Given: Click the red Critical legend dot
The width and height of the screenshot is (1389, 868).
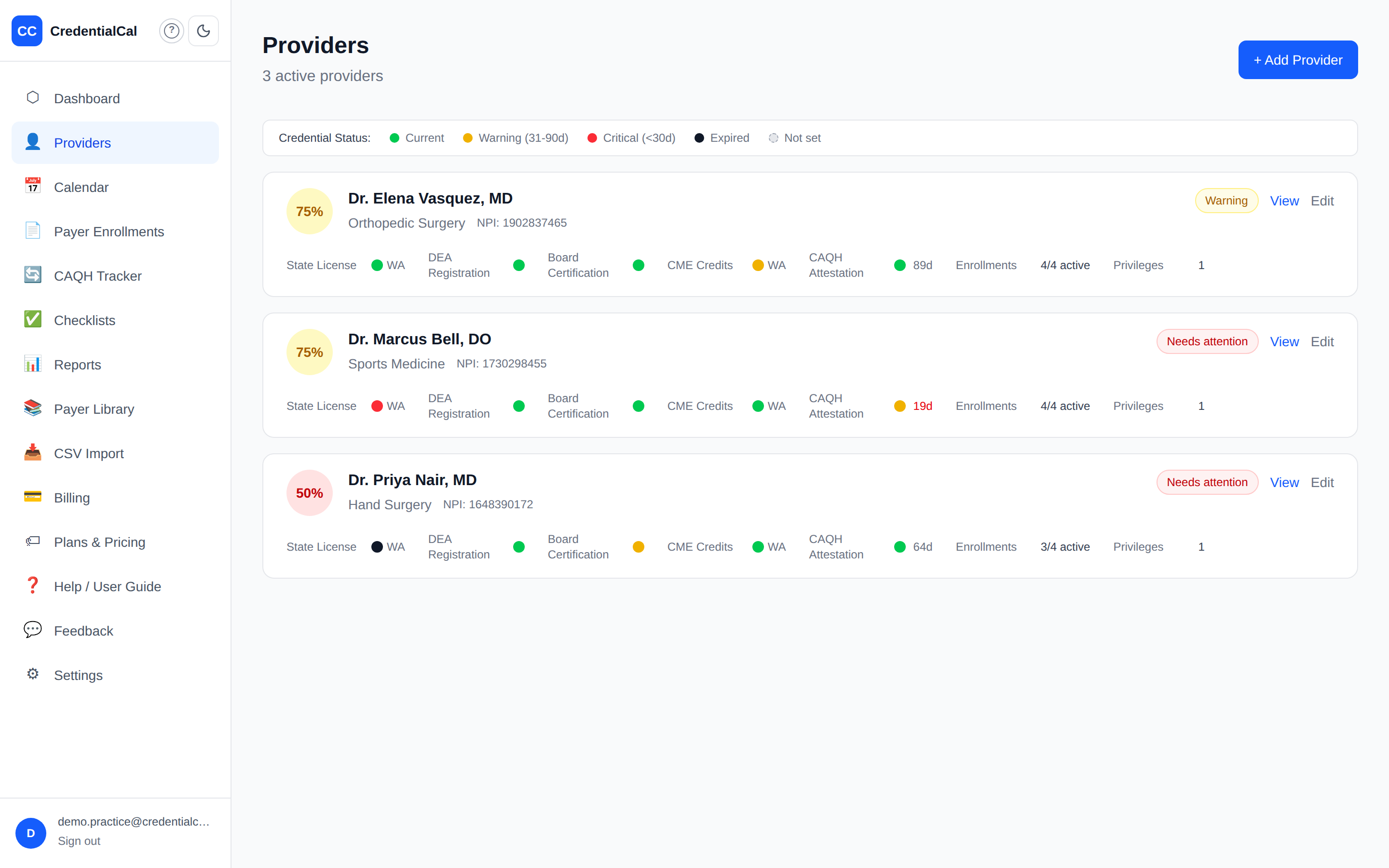Looking at the screenshot, I should point(592,138).
